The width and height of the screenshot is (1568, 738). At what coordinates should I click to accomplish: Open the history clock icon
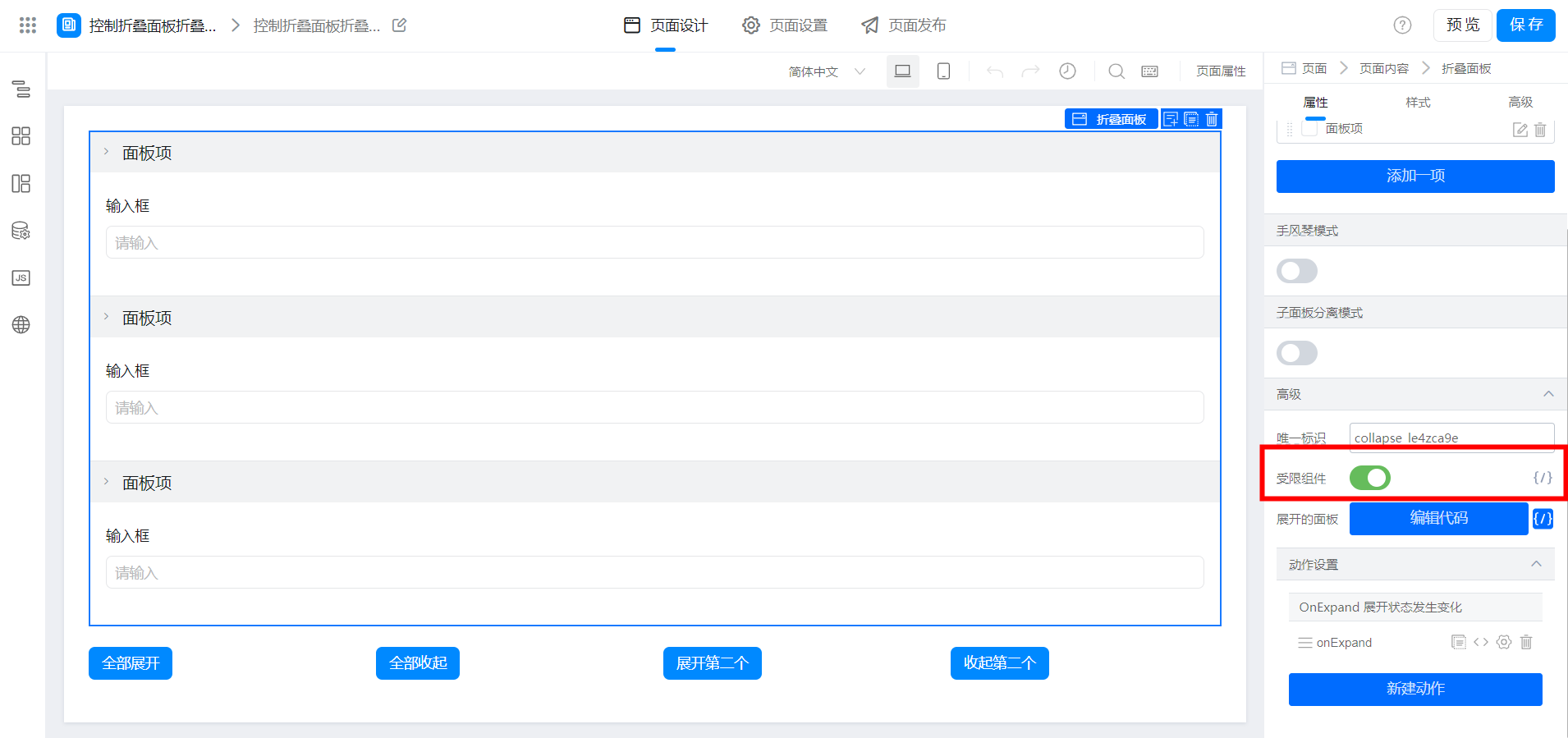pos(1067,71)
